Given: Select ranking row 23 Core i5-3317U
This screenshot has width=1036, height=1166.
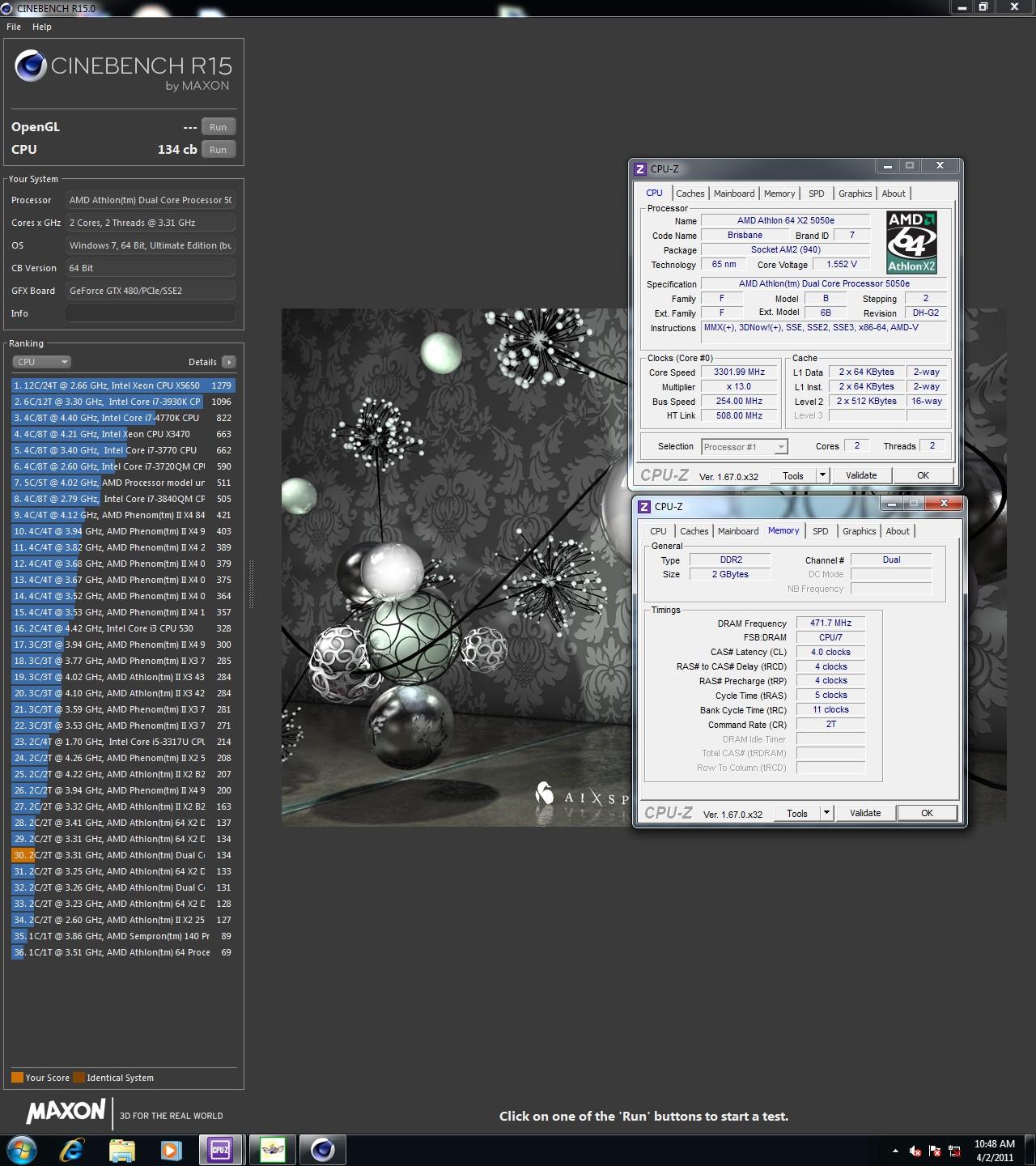Looking at the screenshot, I should click(123, 742).
